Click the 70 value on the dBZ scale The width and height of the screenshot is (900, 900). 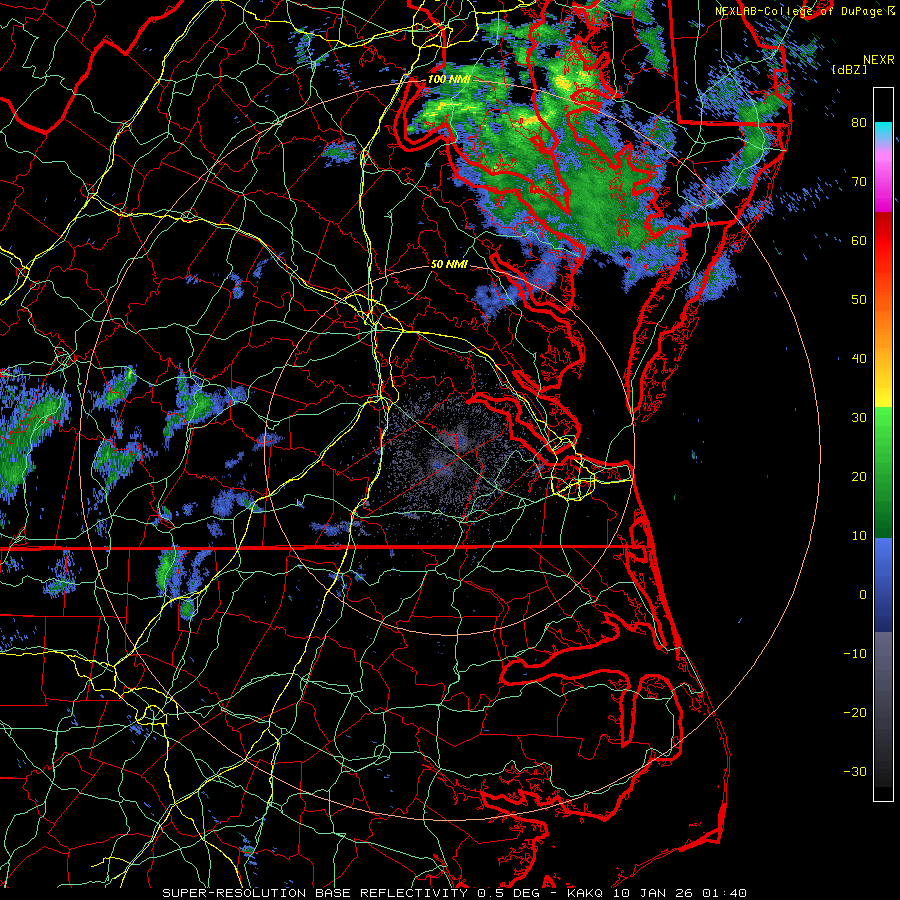click(x=859, y=182)
